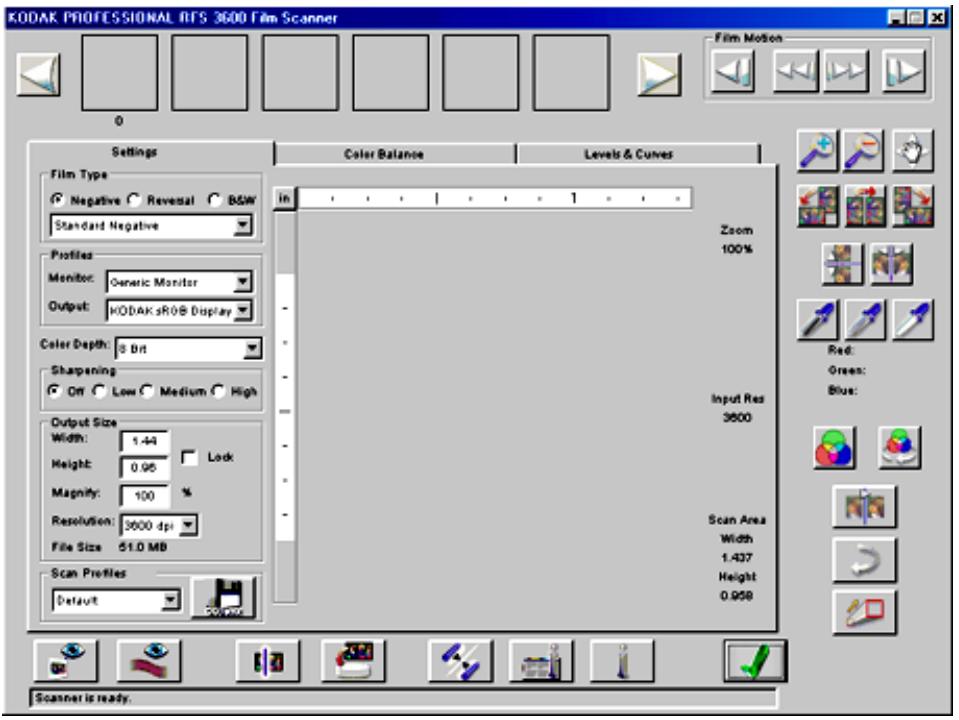
Task: Click the Width input field
Action: pyautogui.click(x=145, y=441)
